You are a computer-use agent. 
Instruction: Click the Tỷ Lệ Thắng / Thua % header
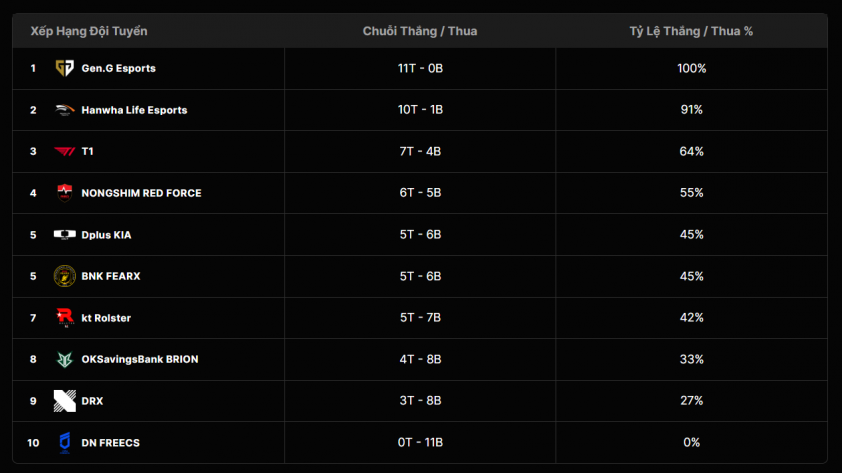691,31
